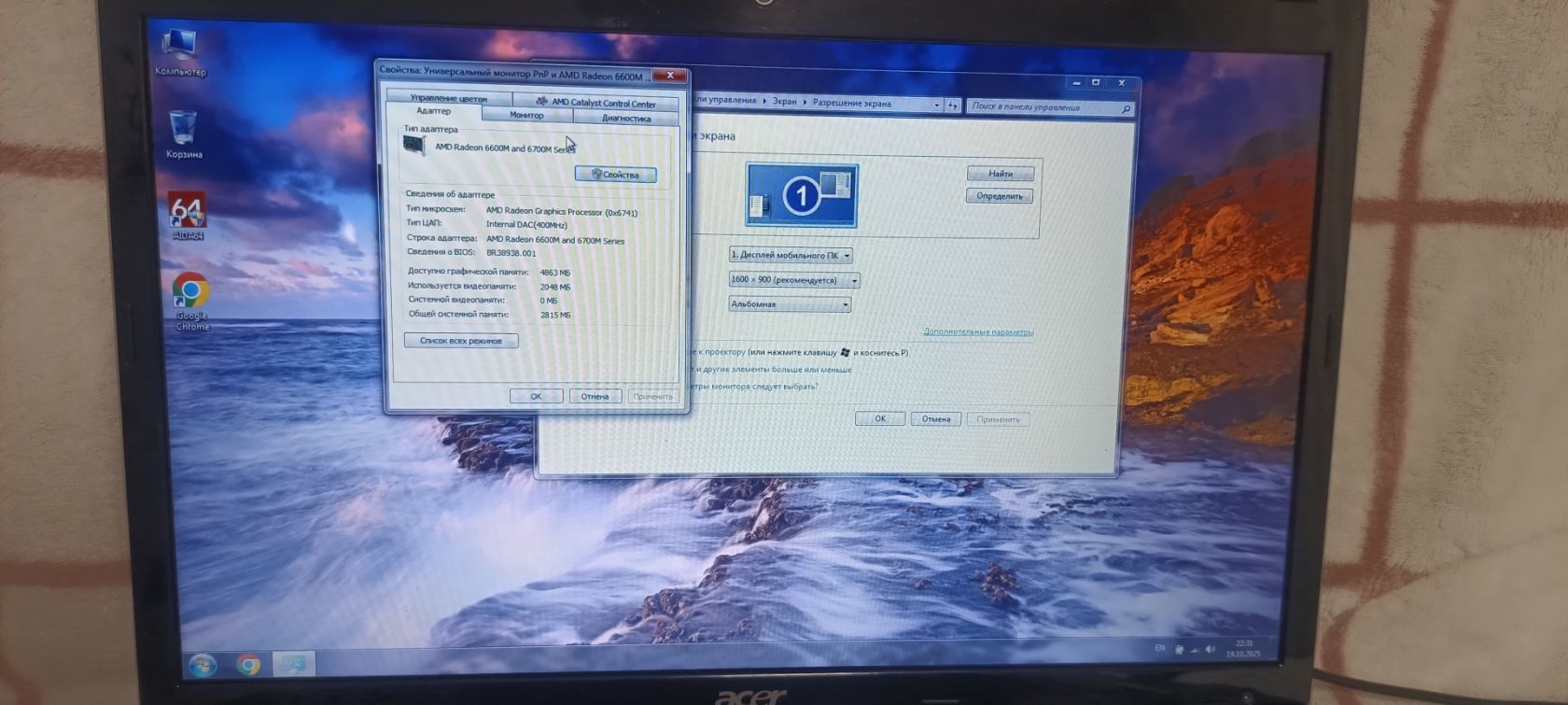This screenshot has height=705, width=1568.
Task: Click the EN language indicator in tray
Action: (x=1159, y=648)
